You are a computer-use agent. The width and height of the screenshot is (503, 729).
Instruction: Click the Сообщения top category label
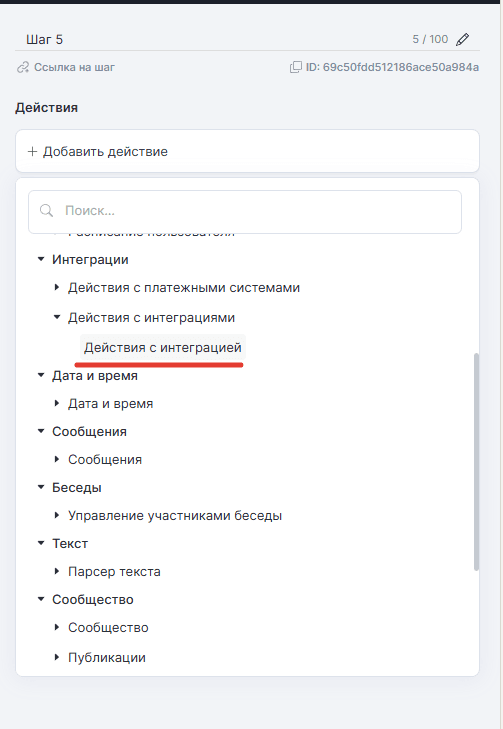click(x=89, y=431)
